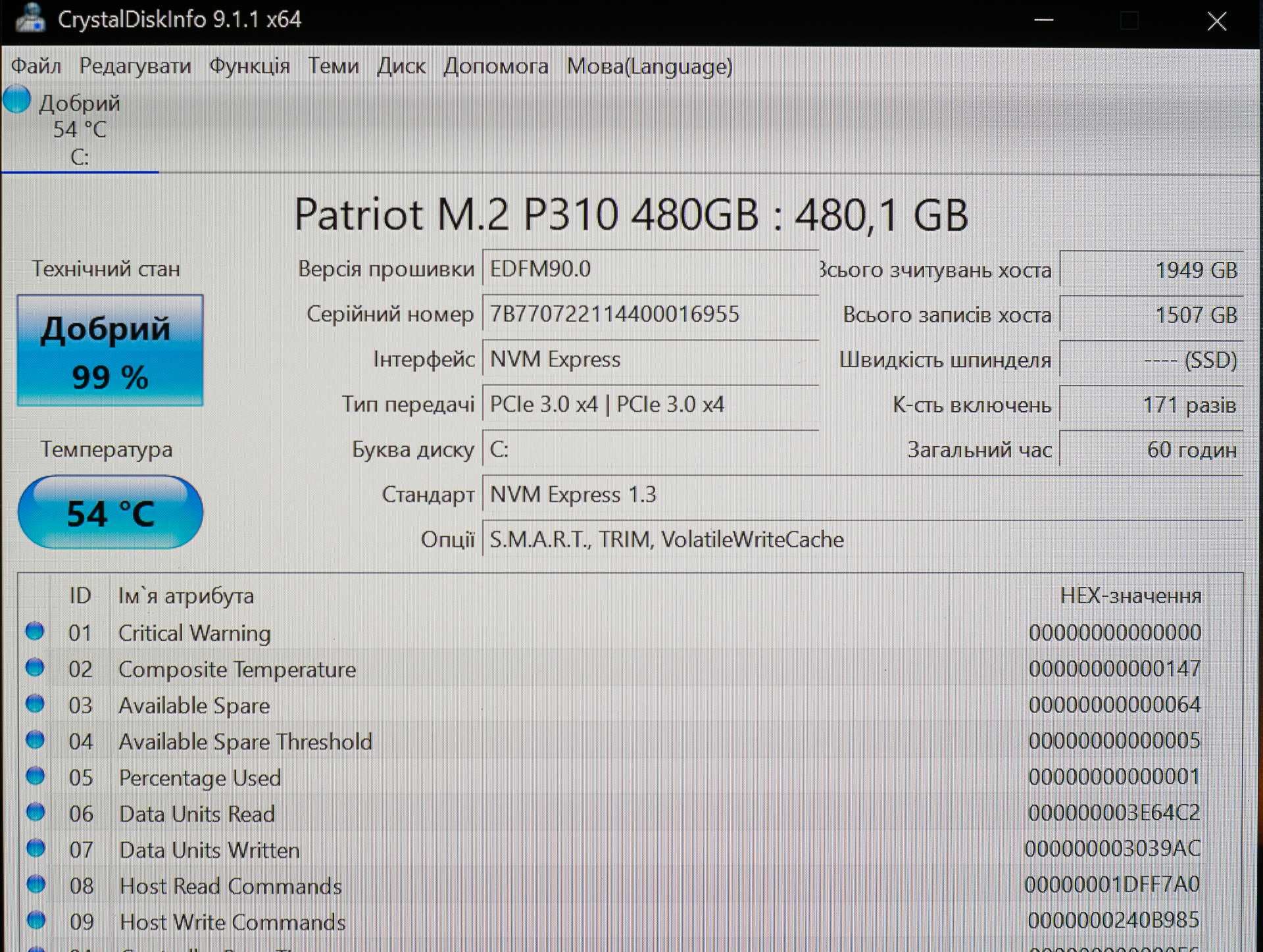Click status dot for Available Spare row
The image size is (1263, 952).
[35, 704]
